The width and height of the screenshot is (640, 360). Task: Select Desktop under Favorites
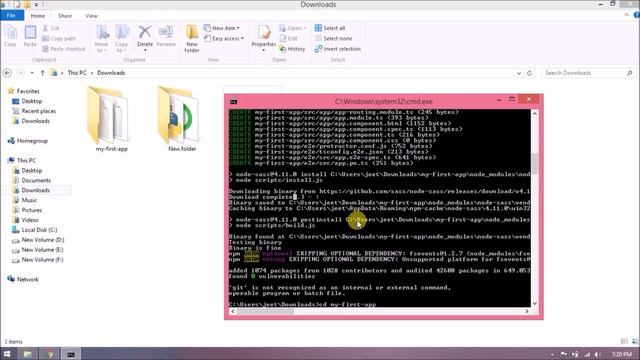[x=31, y=101]
